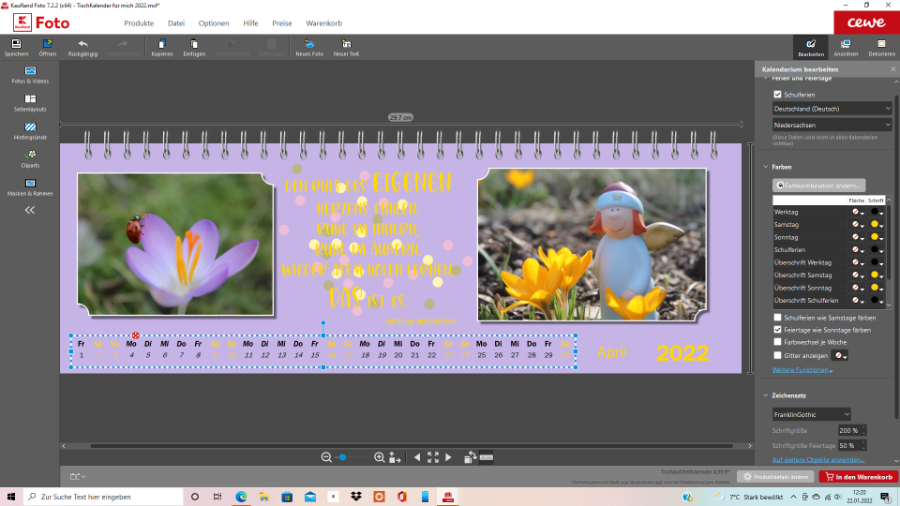Open the Weitere Funktionen link
Screen dimensions: 900x506
[801, 370]
